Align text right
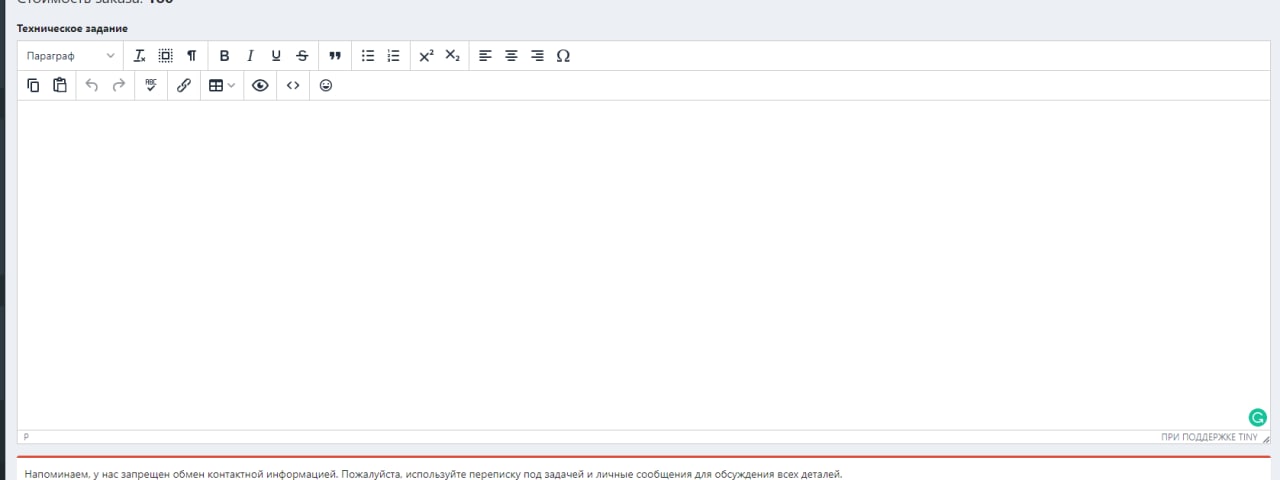The image size is (1280, 480). click(x=537, y=56)
